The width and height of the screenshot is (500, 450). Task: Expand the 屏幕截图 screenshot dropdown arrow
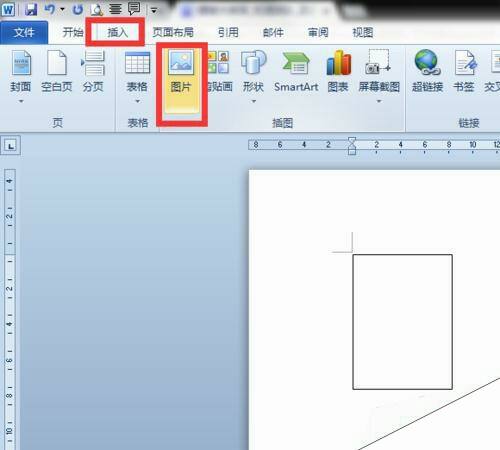pyautogui.click(x=379, y=101)
